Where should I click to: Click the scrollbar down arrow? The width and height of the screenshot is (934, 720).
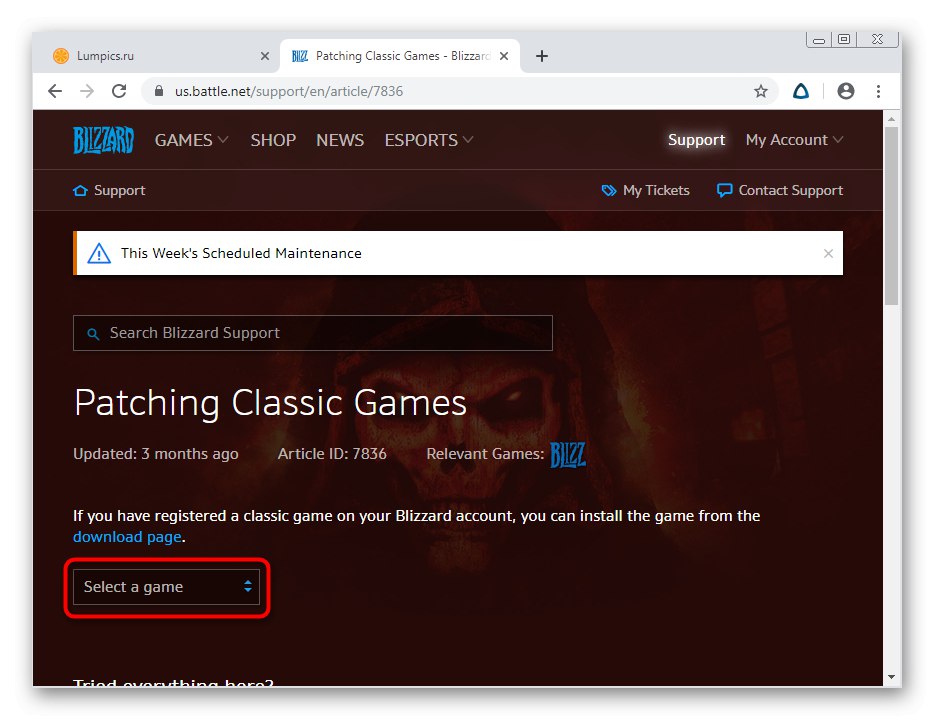pos(891,677)
